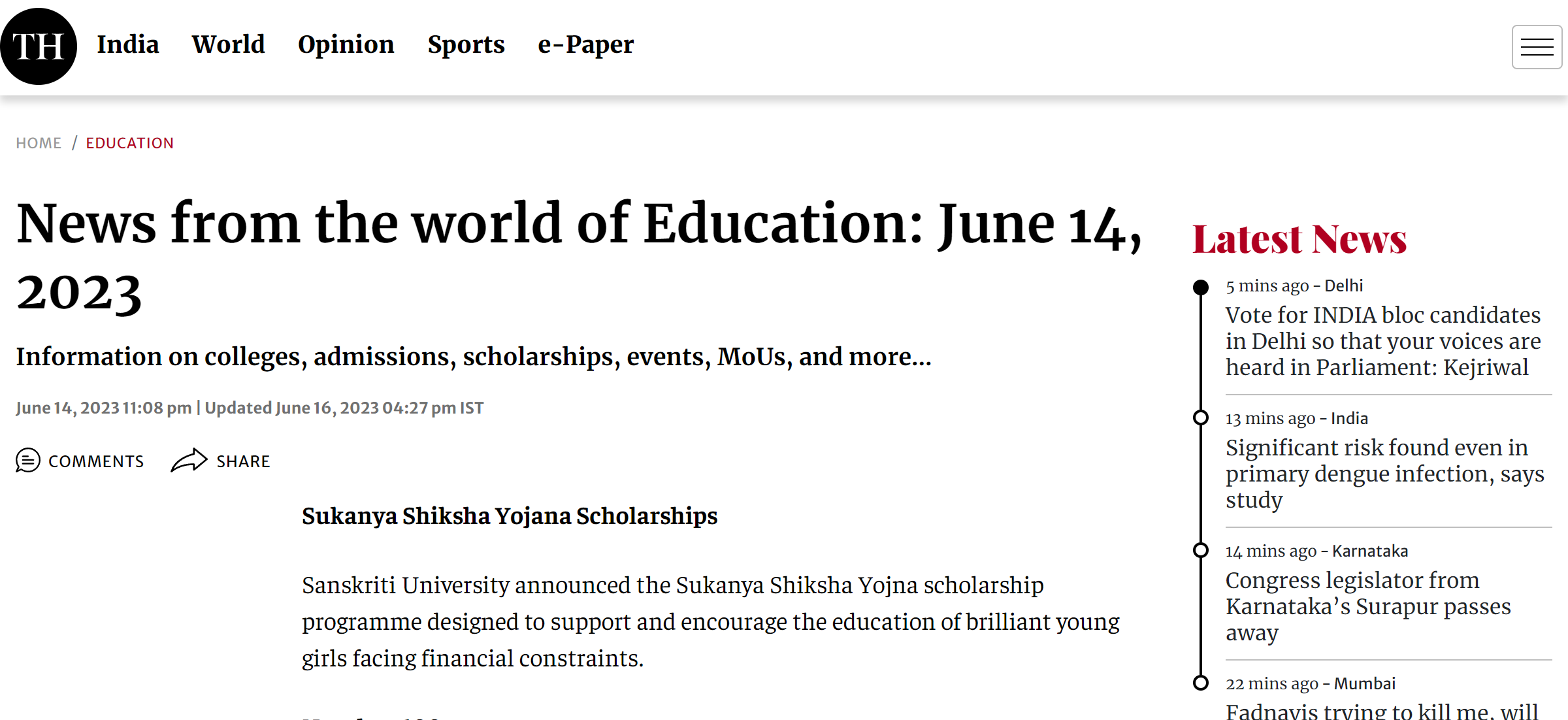1568x720 pixels.
Task: Click the Latest News heading
Action: [1299, 239]
